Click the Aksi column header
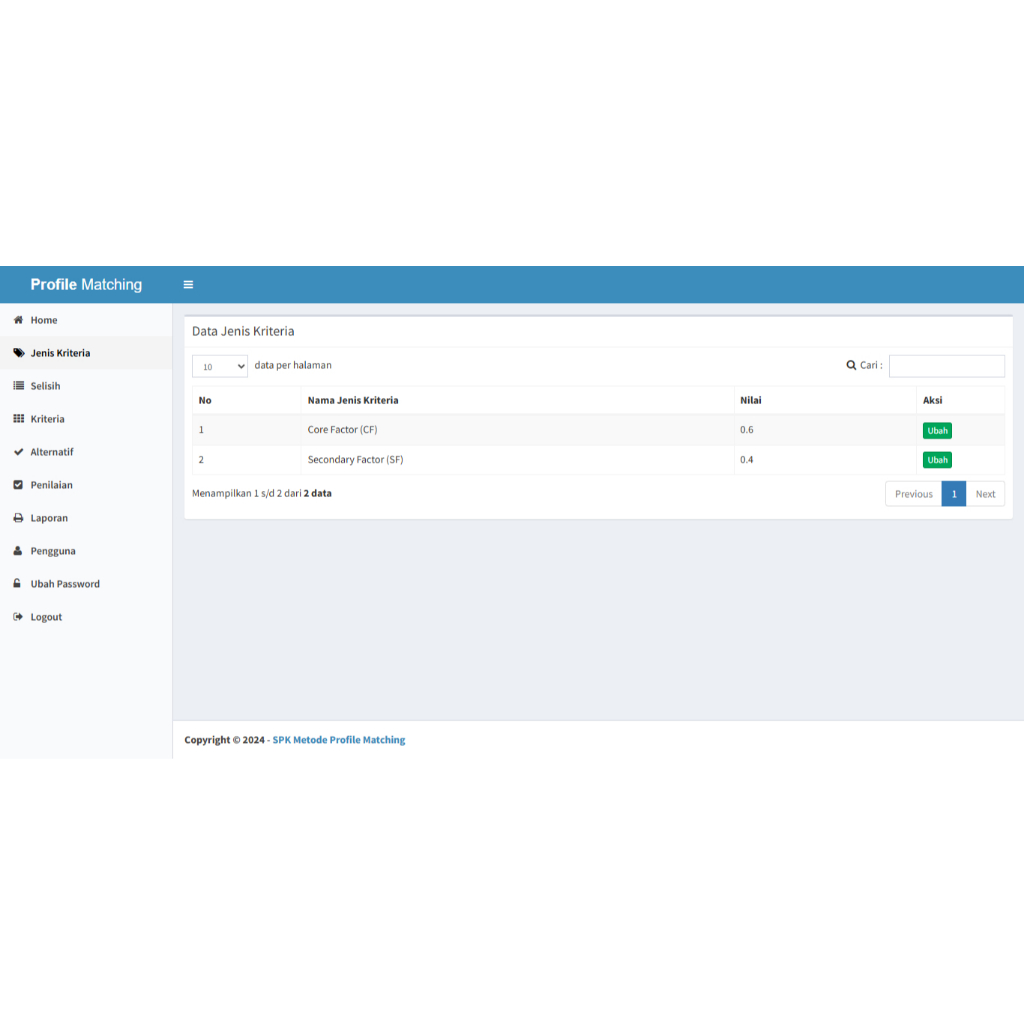This screenshot has height=1024, width=1024. click(x=961, y=400)
